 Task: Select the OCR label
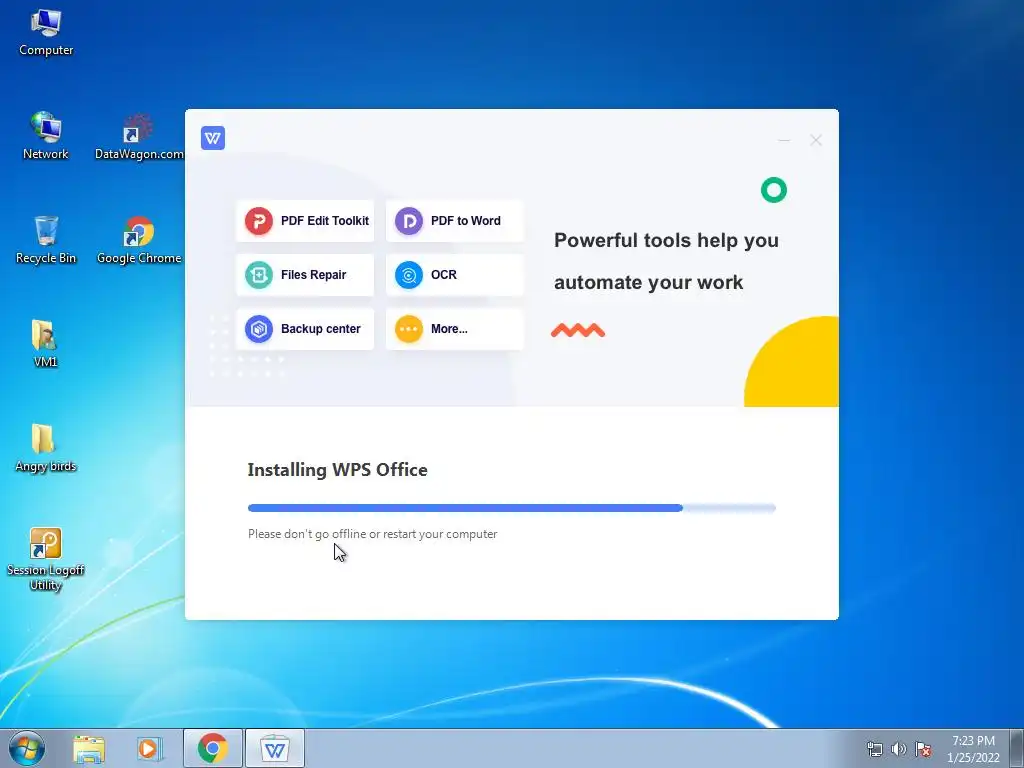click(x=443, y=275)
